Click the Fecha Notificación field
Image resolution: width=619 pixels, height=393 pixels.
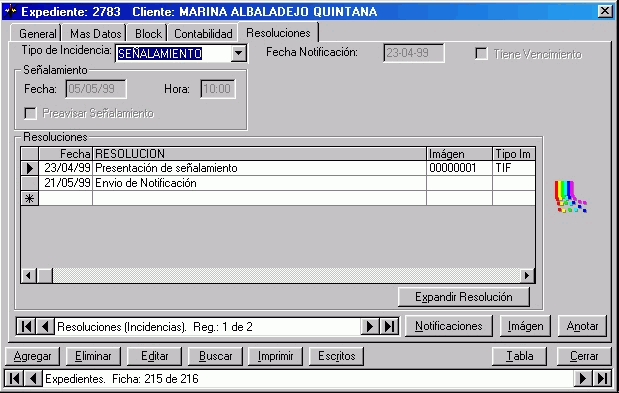point(414,53)
